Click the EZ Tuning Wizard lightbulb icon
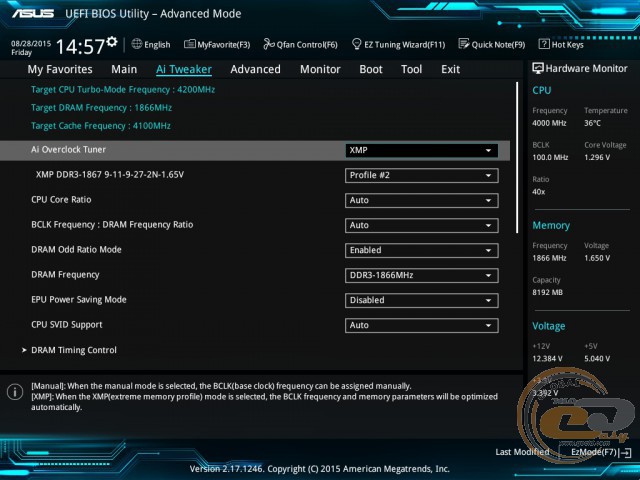640x480 pixels. [x=356, y=44]
